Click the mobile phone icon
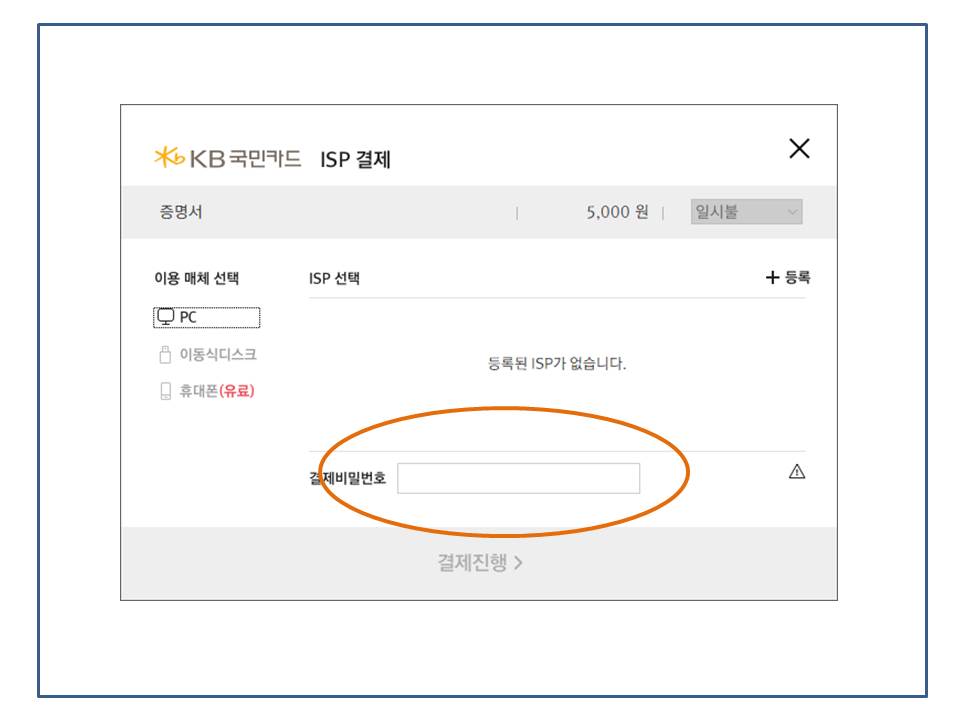This screenshot has width=960, height=720. click(165, 391)
